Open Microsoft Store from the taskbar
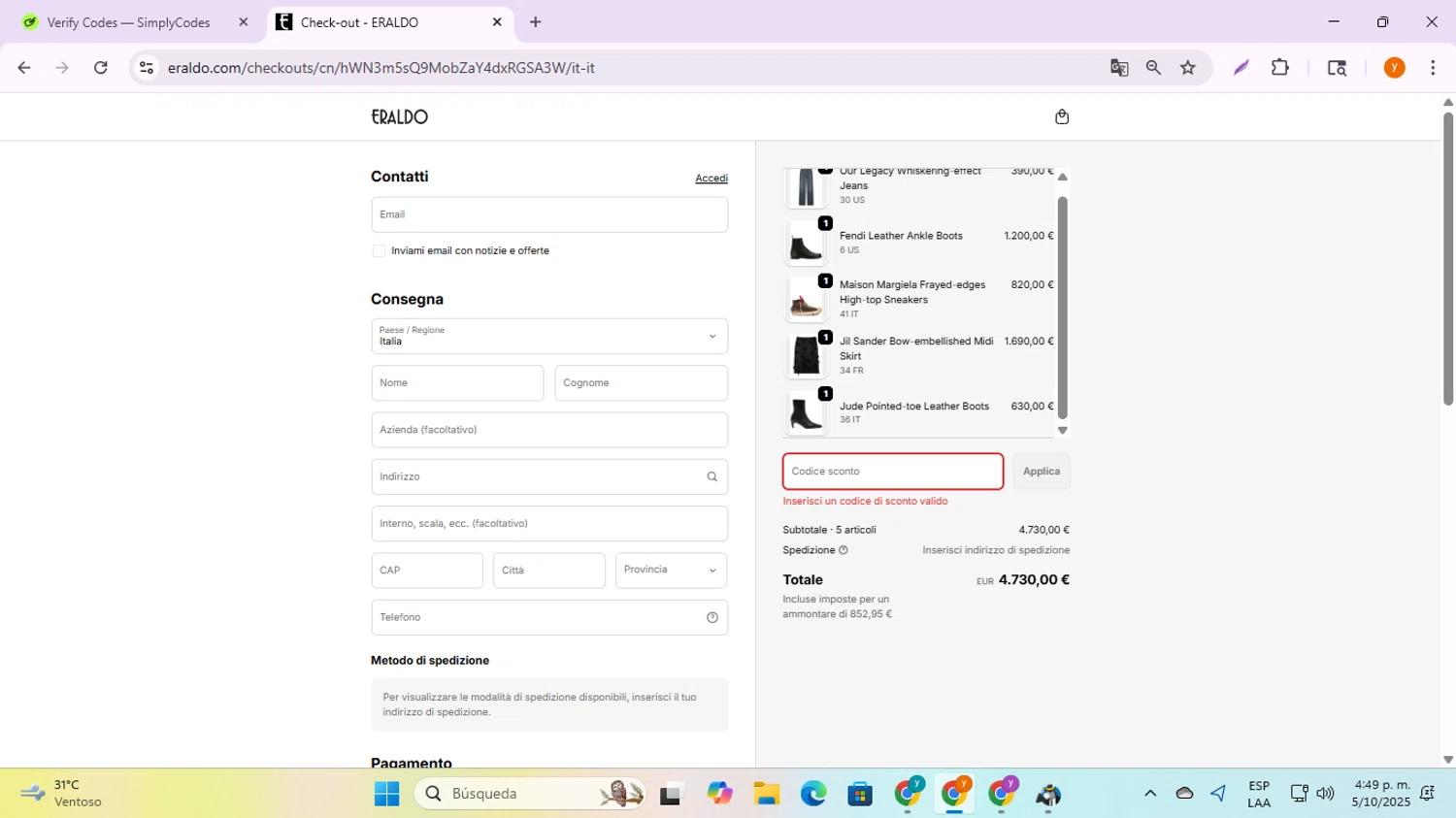The width and height of the screenshot is (1456, 818). tap(860, 794)
